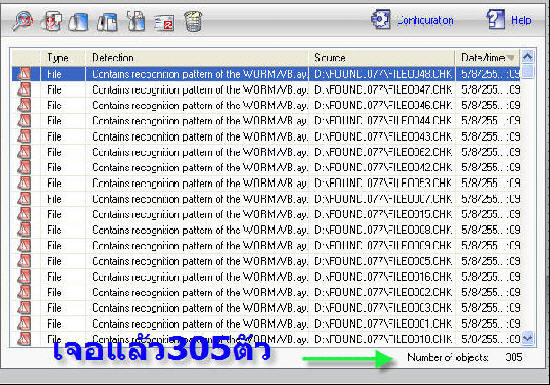Screen dimensions: 550x385
Task: Click the warning icon of the FILE0047.CHK row
Action: (24, 90)
